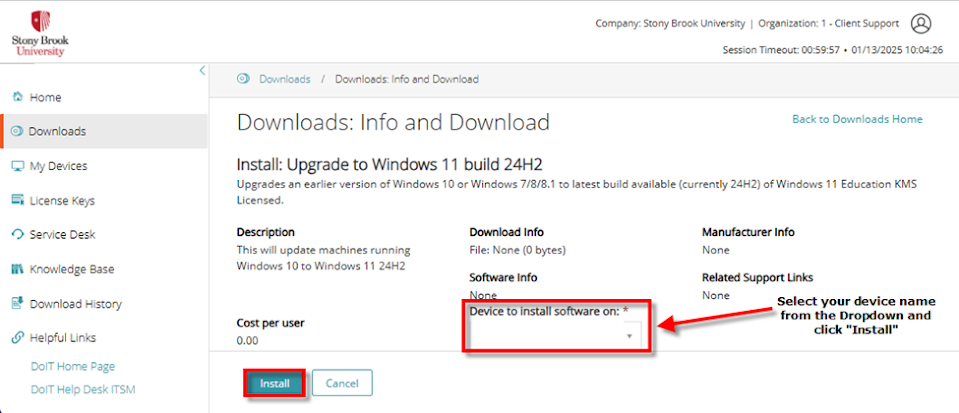Click Downloads: Info and Download breadcrumb text
959x413 pixels.
point(407,79)
